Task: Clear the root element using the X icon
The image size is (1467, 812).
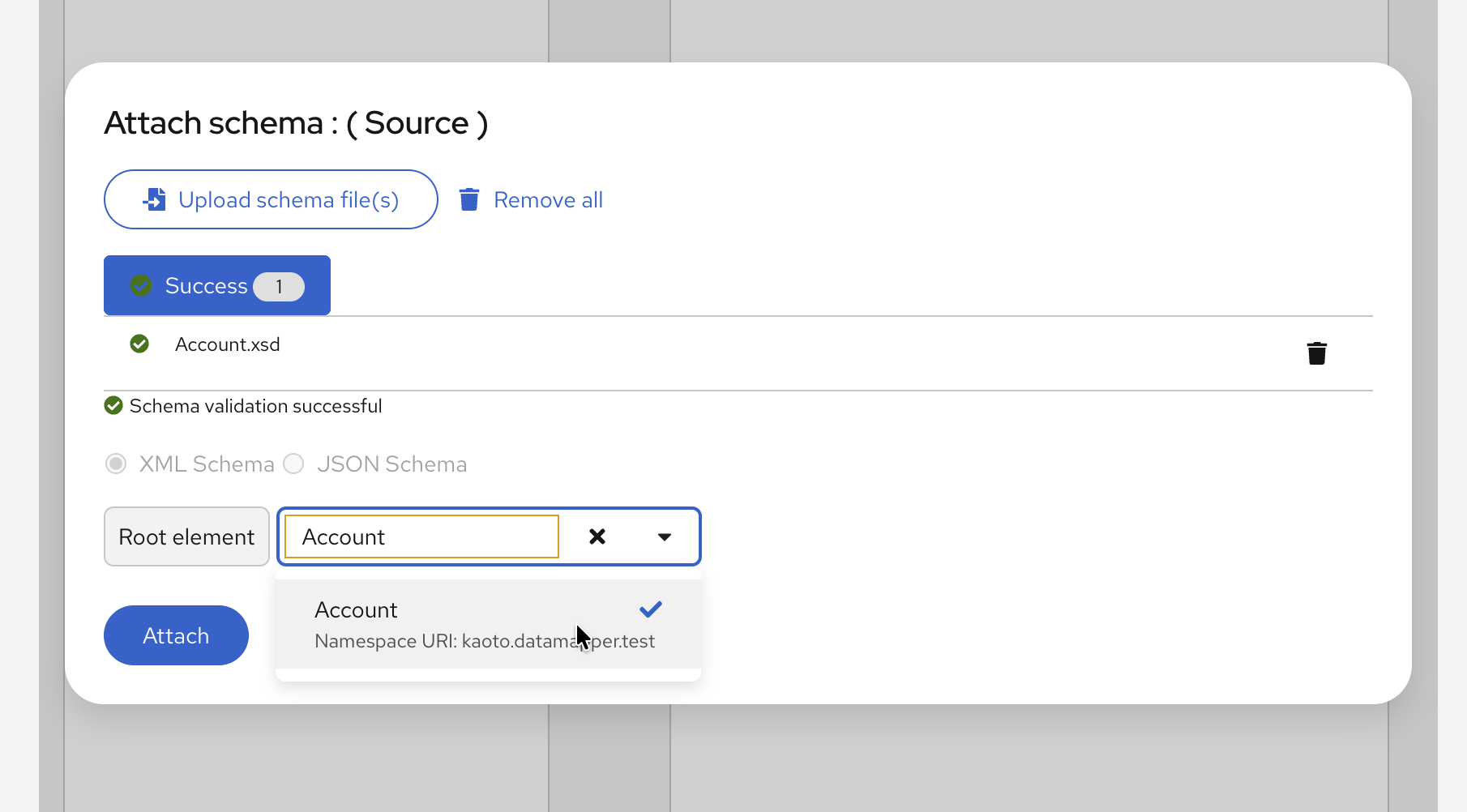Action: [597, 536]
